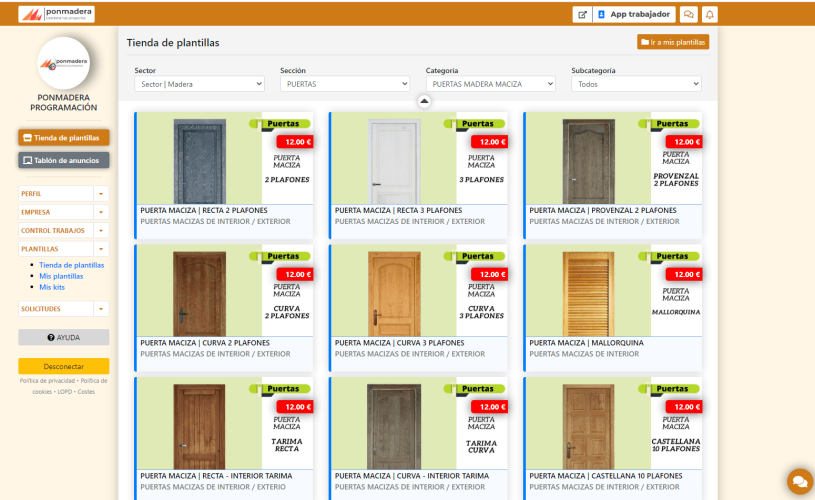Open Tablón de anuncios
The image size is (815, 500).
pyautogui.click(x=64, y=160)
